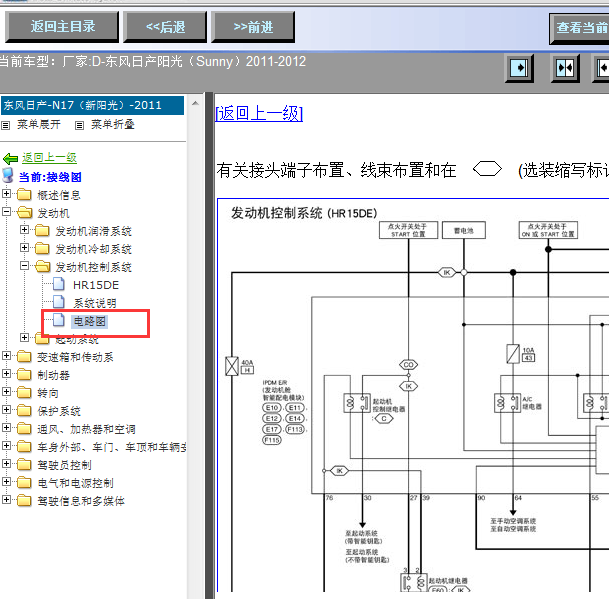Click the 发动机冷却系统 folder icon
The image size is (609, 599).
[x=42, y=248]
